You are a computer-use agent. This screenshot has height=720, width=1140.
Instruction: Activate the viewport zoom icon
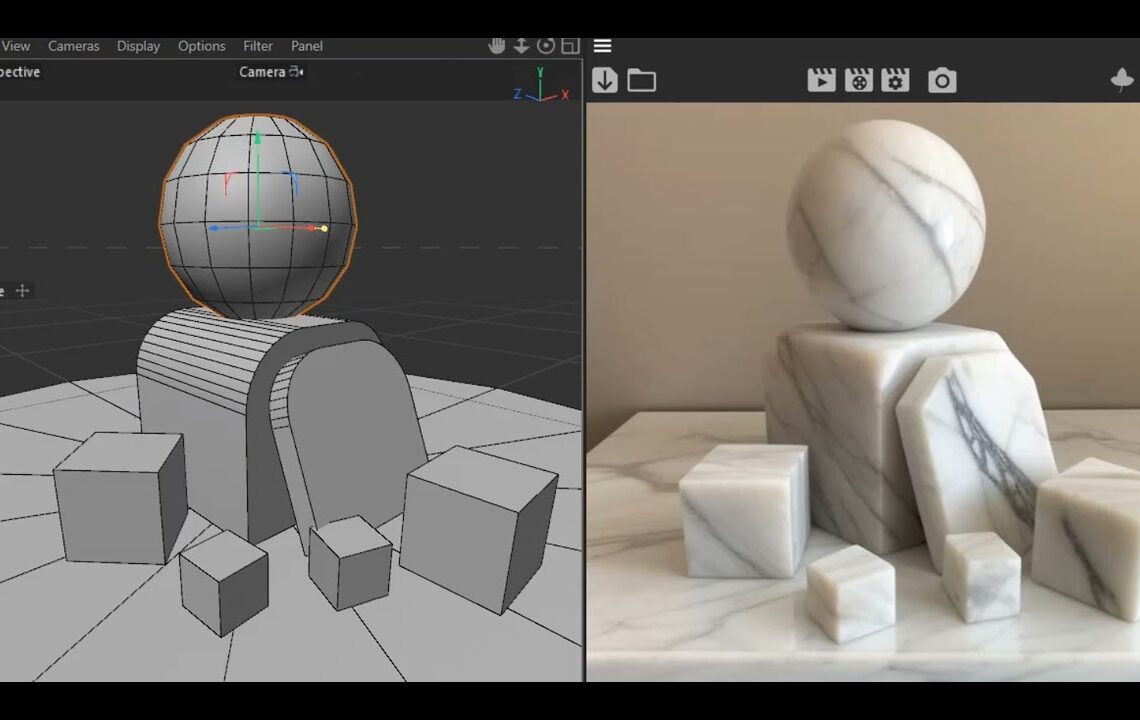click(x=521, y=45)
